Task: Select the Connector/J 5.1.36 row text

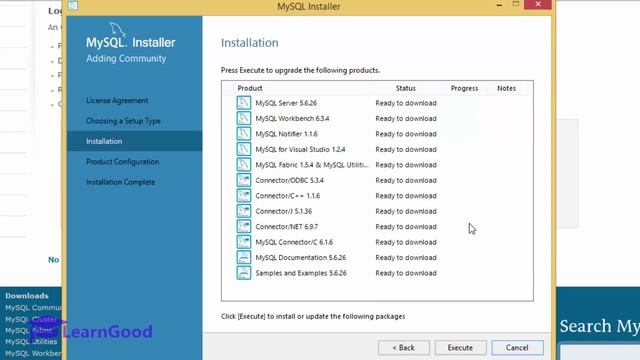Action: coord(284,211)
